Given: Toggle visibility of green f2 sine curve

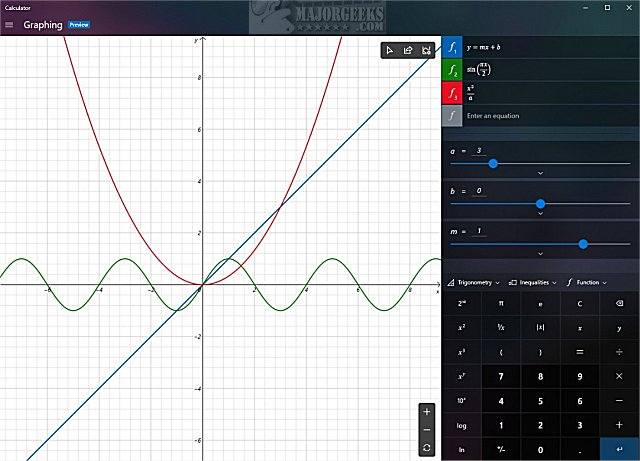Looking at the screenshot, I should point(452,70).
